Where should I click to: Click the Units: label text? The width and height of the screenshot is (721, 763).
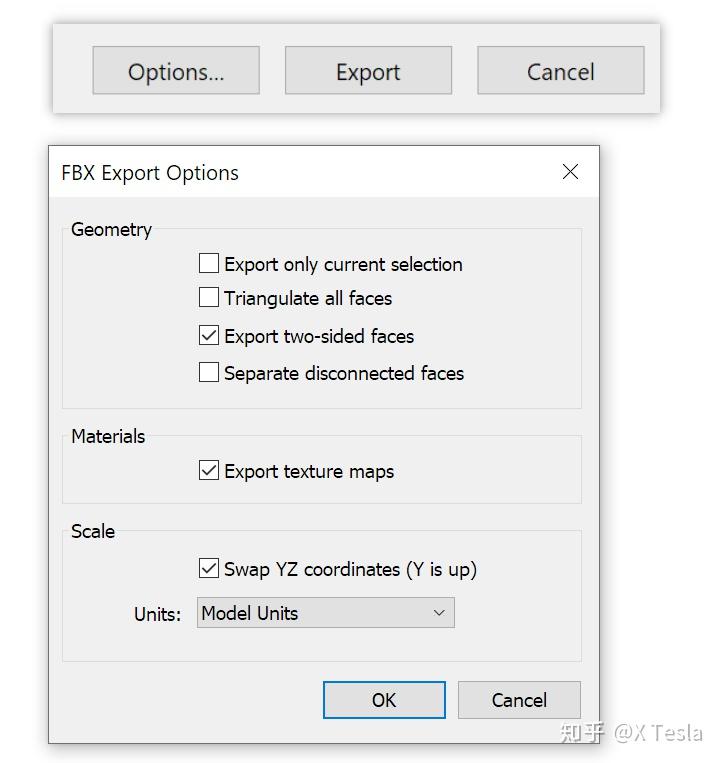(158, 614)
